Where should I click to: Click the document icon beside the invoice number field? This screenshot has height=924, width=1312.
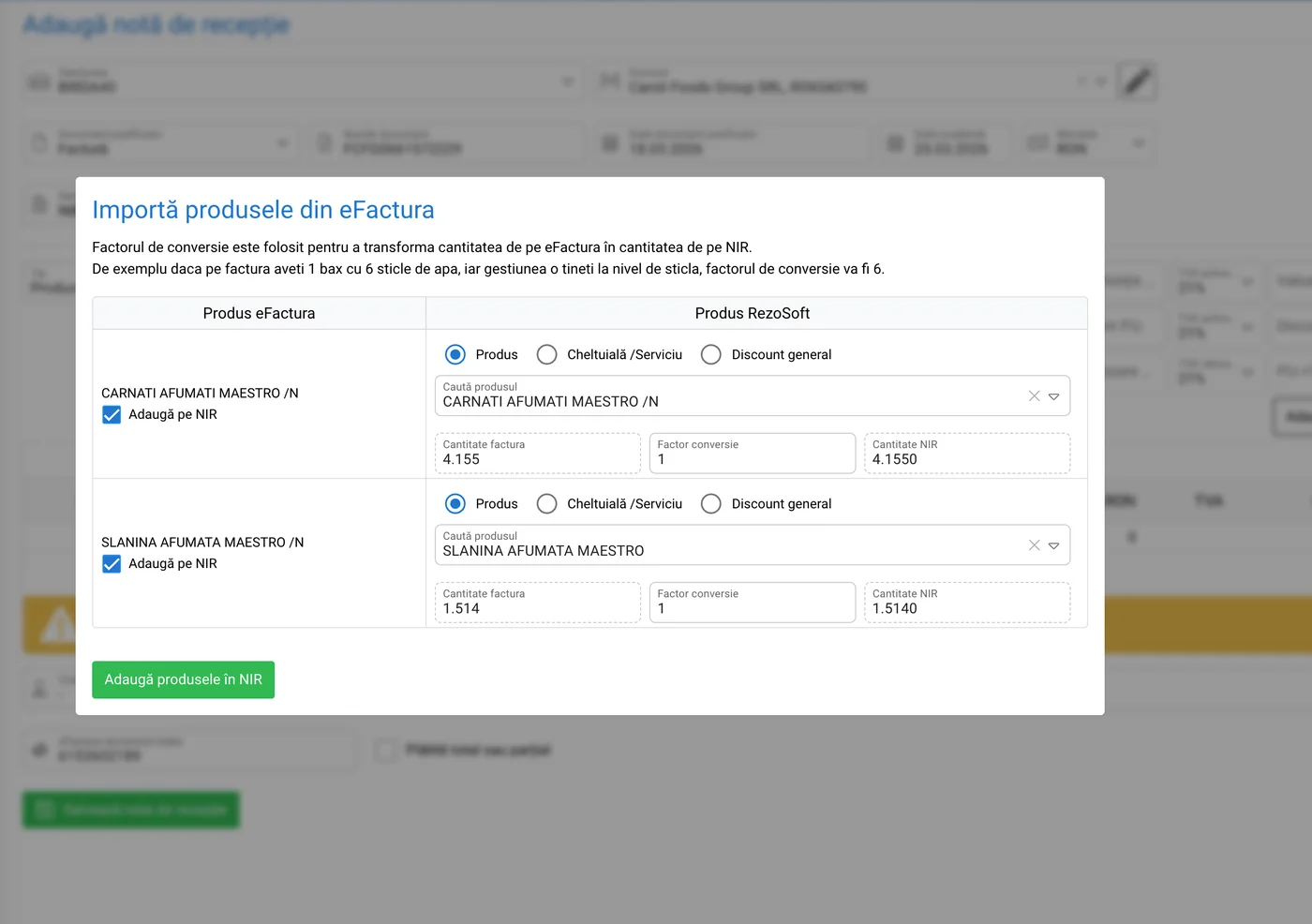tap(323, 142)
